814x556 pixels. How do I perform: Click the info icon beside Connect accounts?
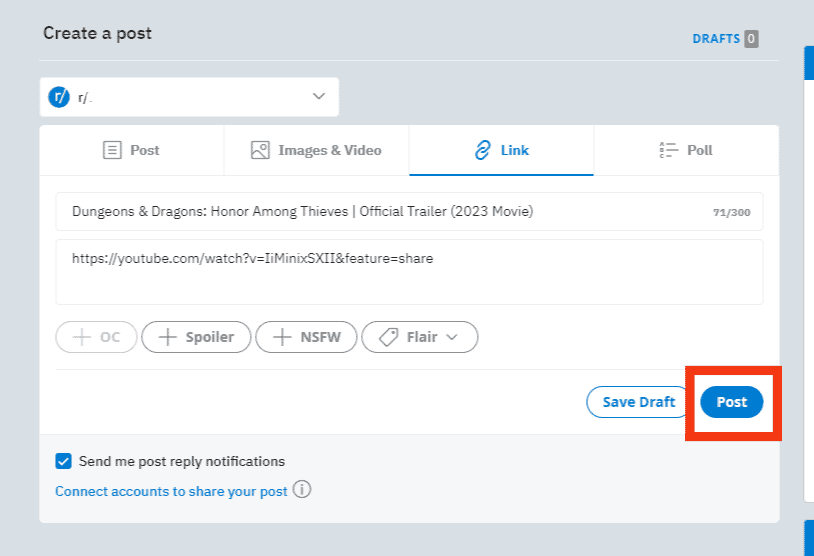(x=302, y=490)
